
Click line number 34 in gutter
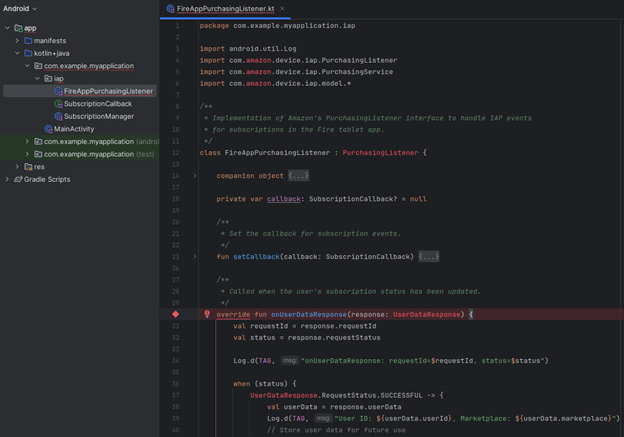176,361
